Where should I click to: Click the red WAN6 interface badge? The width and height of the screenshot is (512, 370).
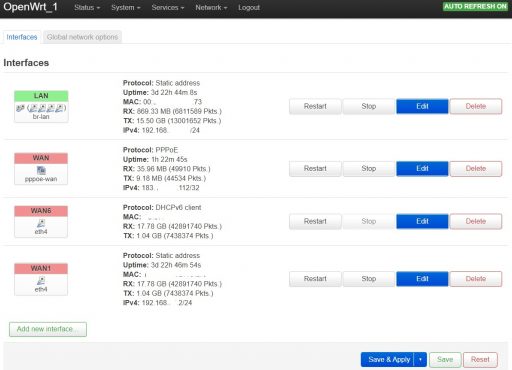41,211
